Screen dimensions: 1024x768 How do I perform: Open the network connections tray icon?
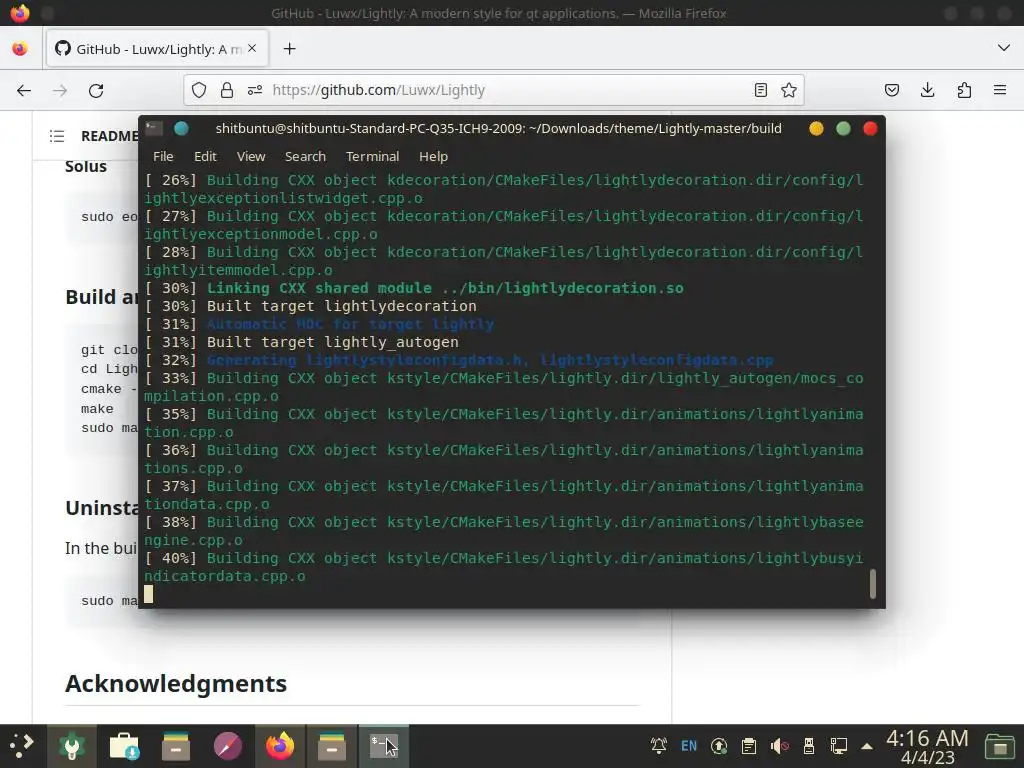tap(839, 745)
